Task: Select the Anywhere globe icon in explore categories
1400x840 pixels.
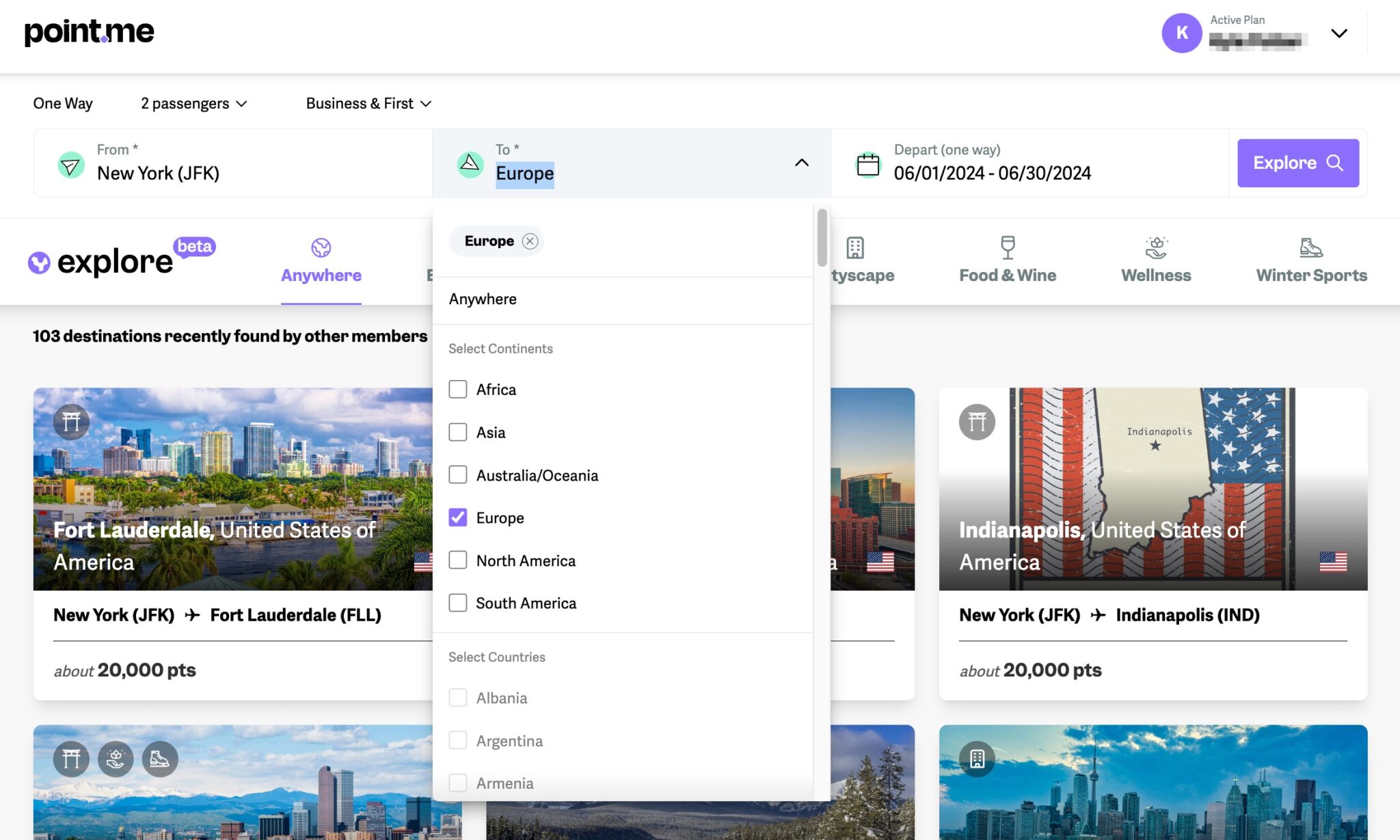Action: (x=321, y=247)
